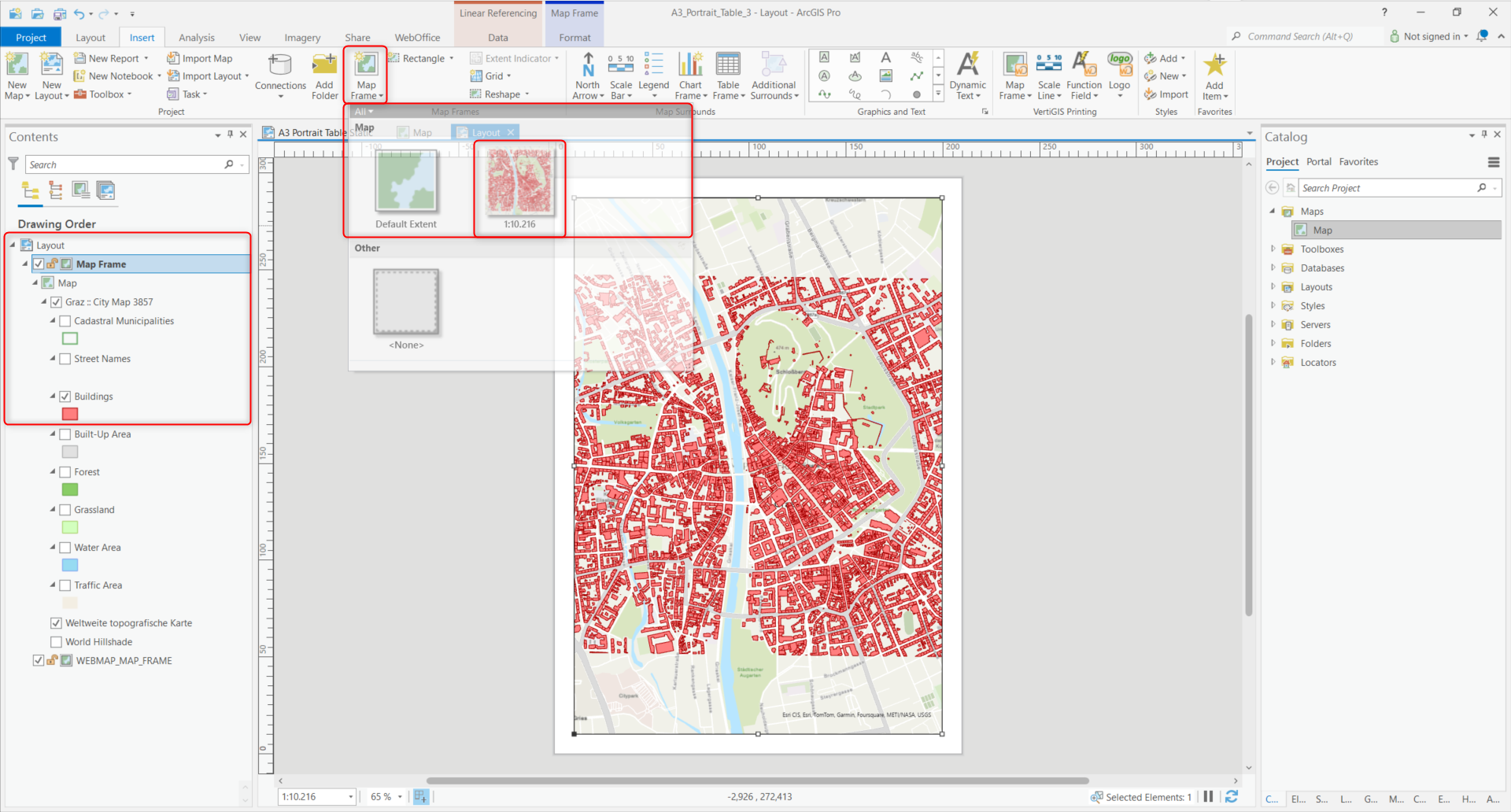Viewport: 1511px width, 812px height.
Task: Insert Dynamic Text
Action: (x=967, y=75)
